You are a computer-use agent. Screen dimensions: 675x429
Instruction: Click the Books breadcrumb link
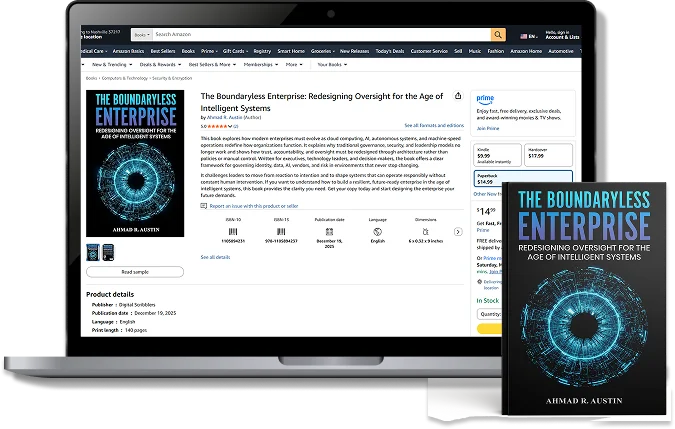91,78
